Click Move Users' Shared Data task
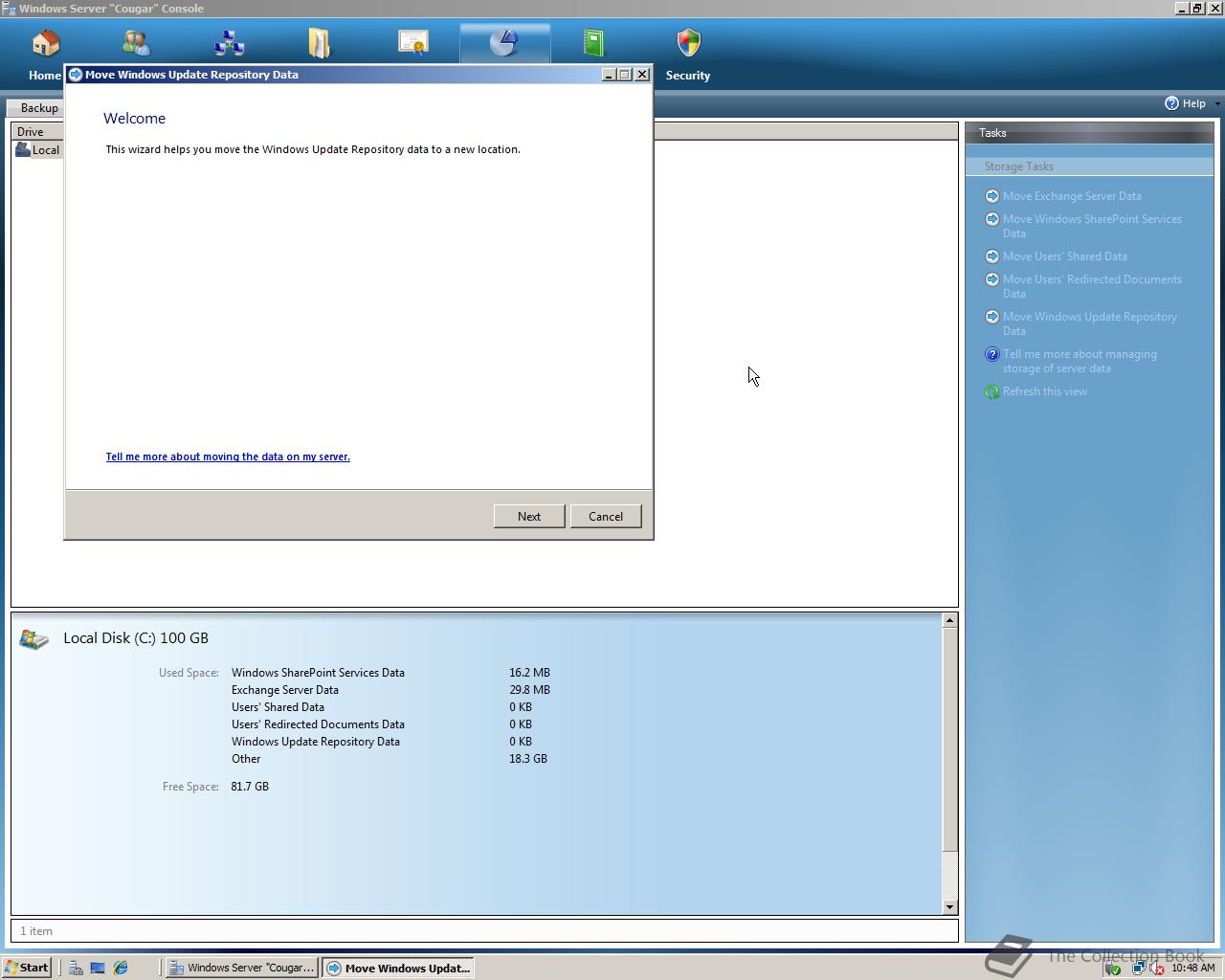 1065,256
